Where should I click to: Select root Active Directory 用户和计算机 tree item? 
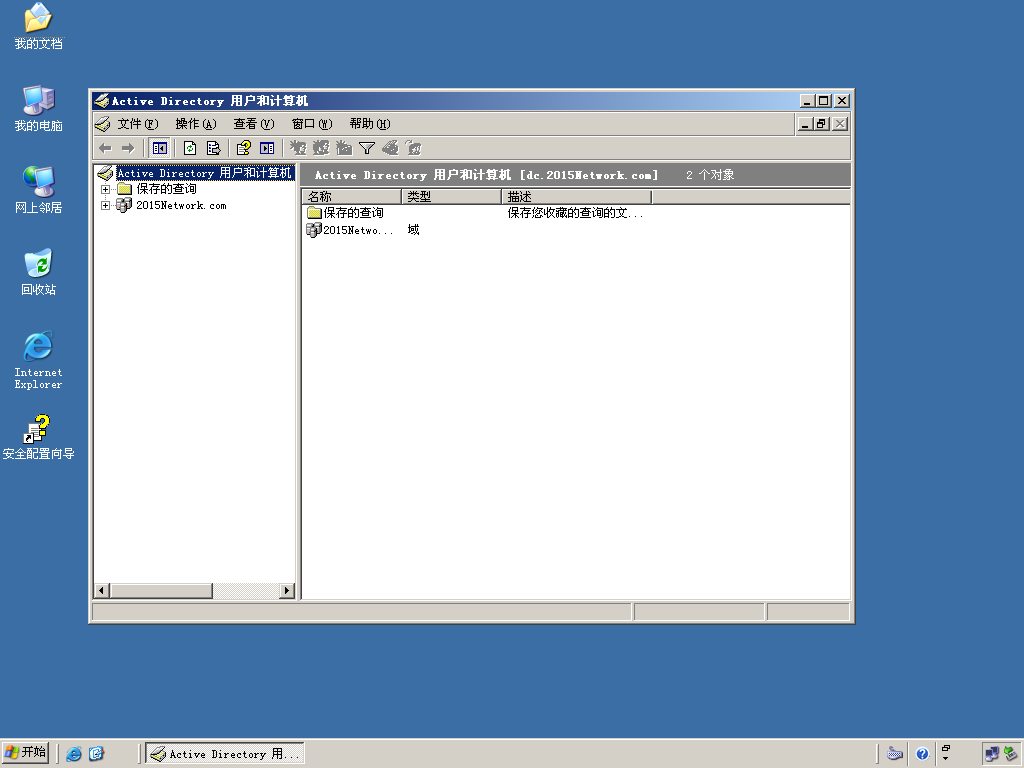pos(204,173)
